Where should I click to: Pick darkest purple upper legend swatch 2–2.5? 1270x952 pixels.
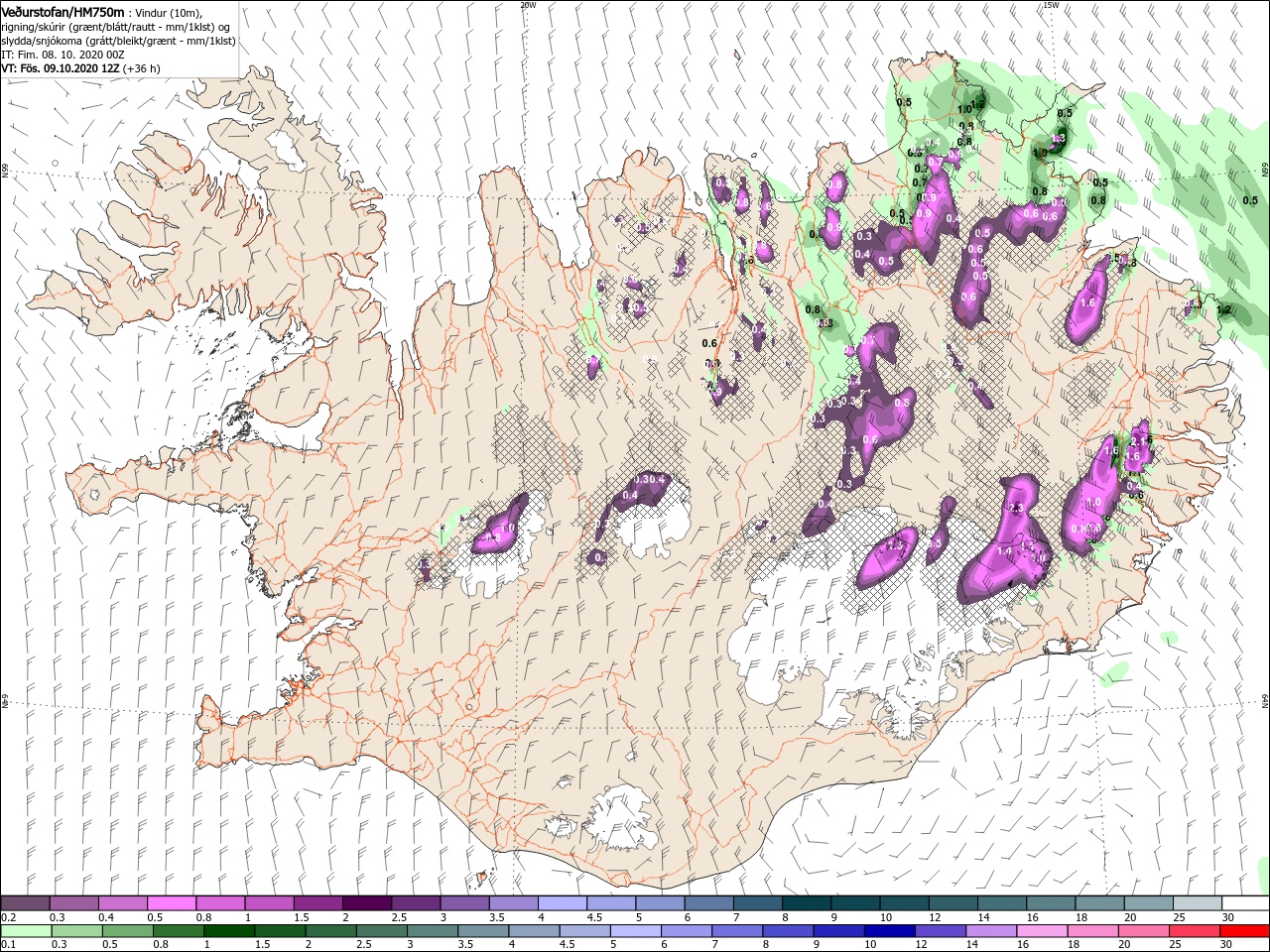pos(366,903)
